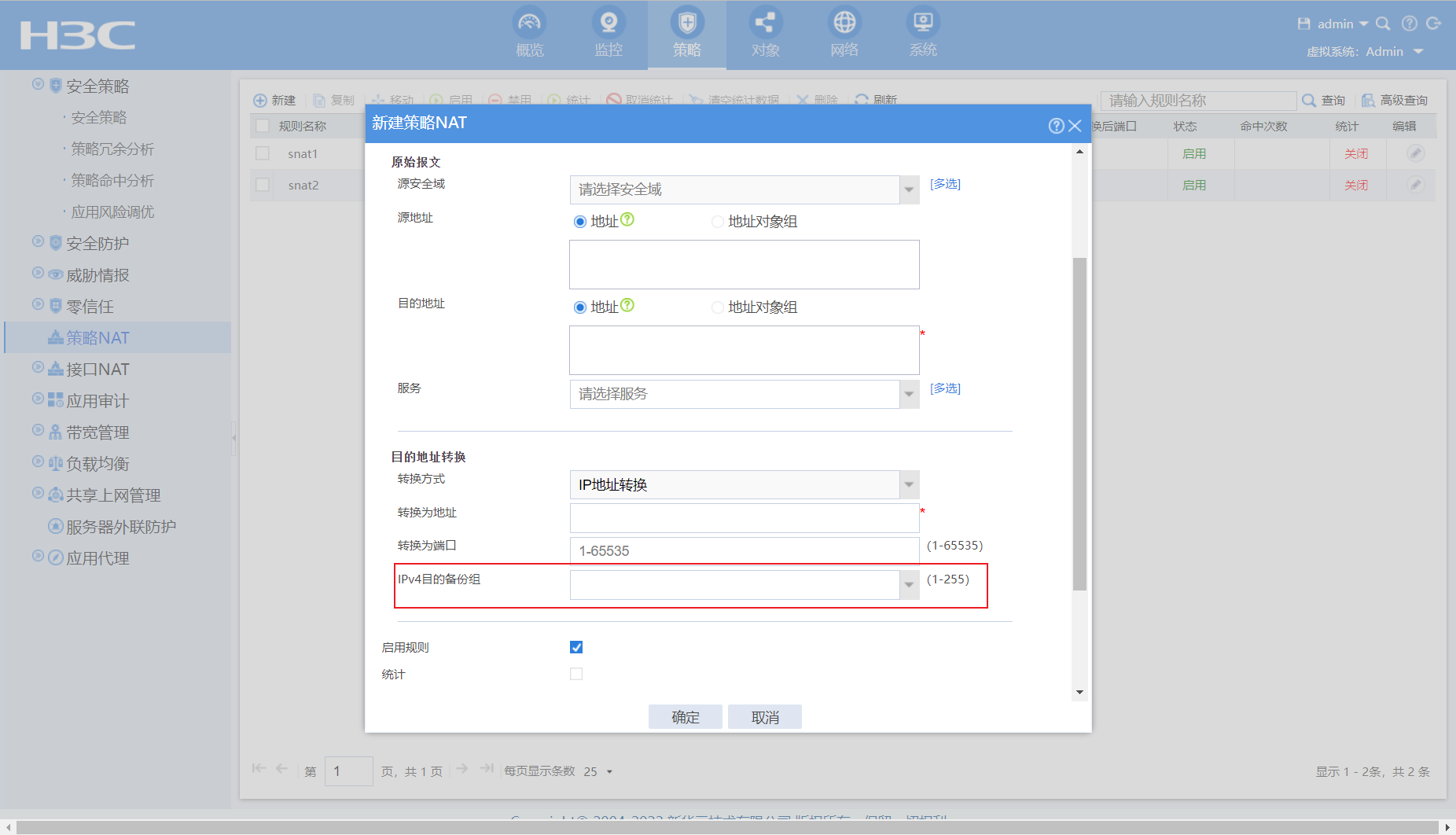The width and height of the screenshot is (1456, 835).
Task: Click the 源地址 address text box
Action: tap(744, 264)
